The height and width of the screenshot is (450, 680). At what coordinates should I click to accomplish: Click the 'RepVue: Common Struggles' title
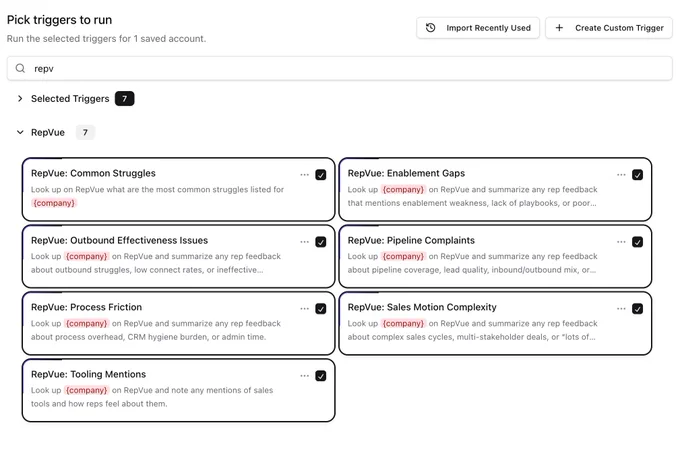93,173
